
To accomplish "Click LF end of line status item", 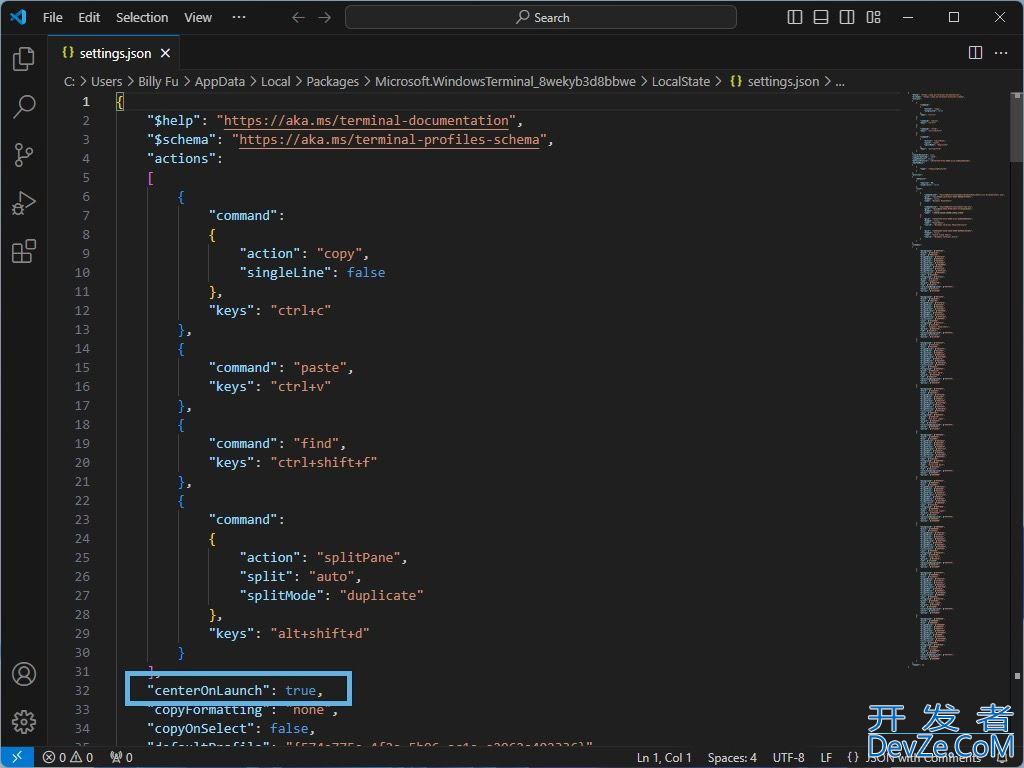I will (826, 758).
